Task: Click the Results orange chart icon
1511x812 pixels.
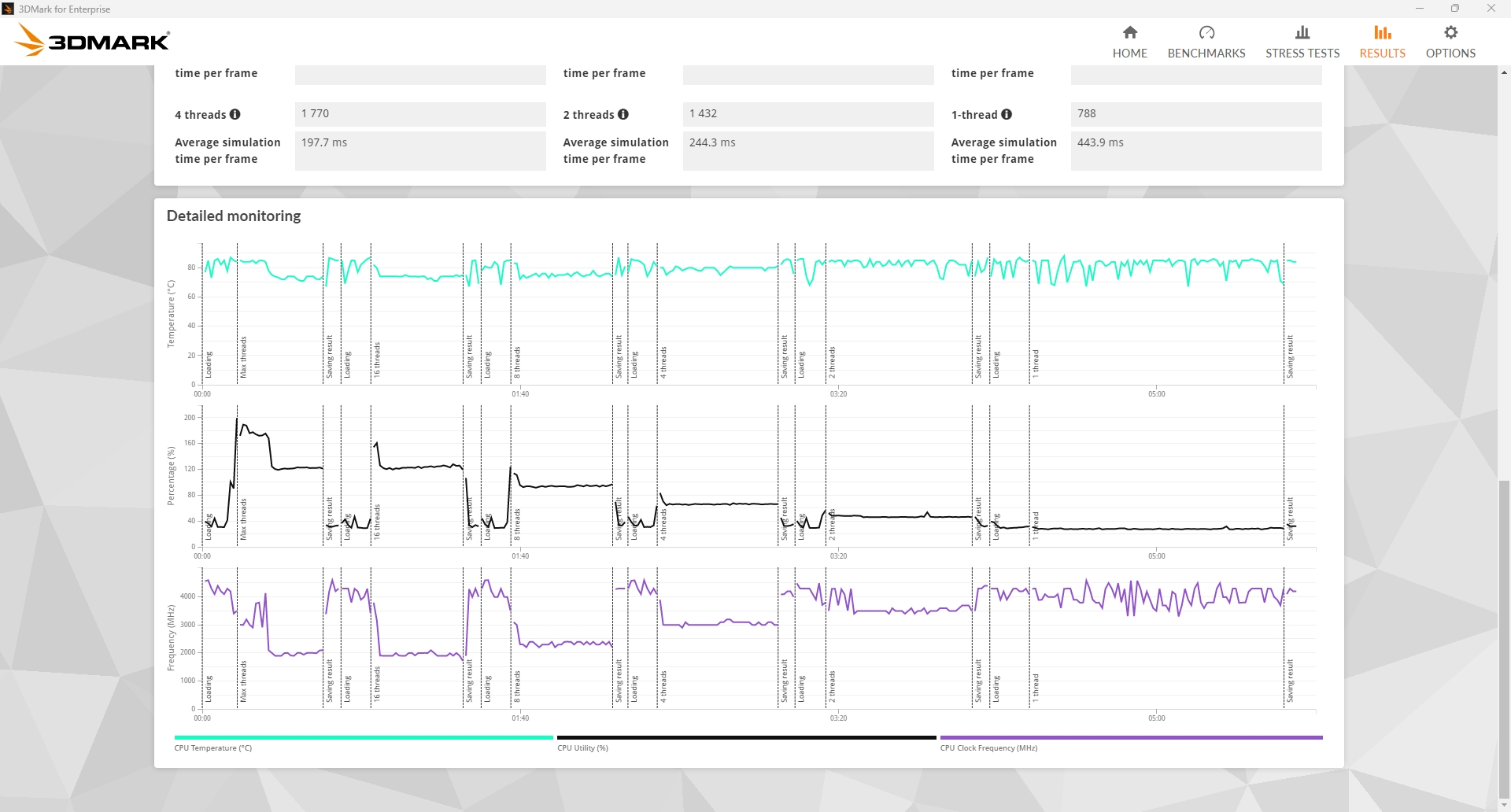Action: click(x=1382, y=32)
